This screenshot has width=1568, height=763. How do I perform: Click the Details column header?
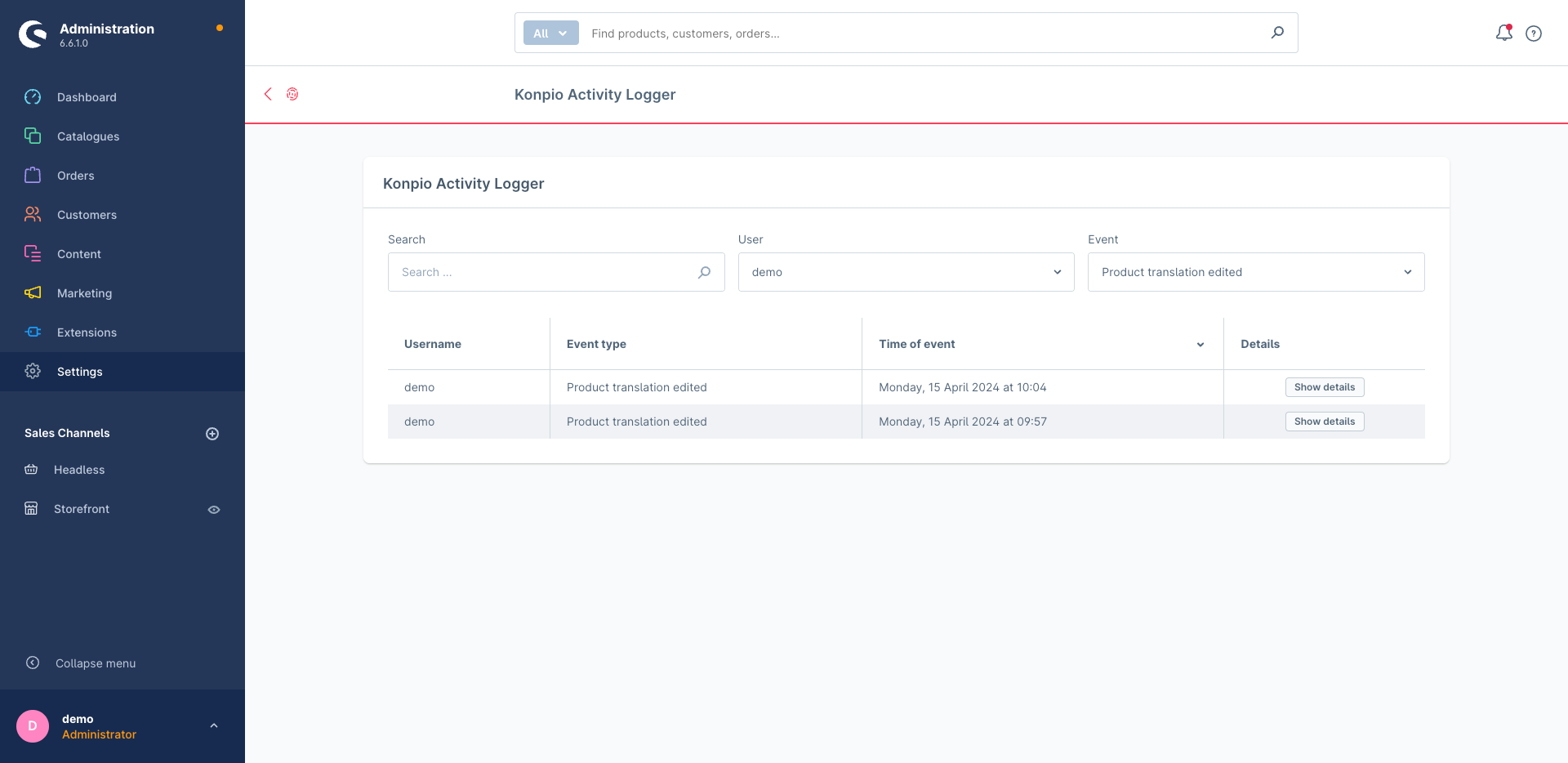pos(1324,344)
